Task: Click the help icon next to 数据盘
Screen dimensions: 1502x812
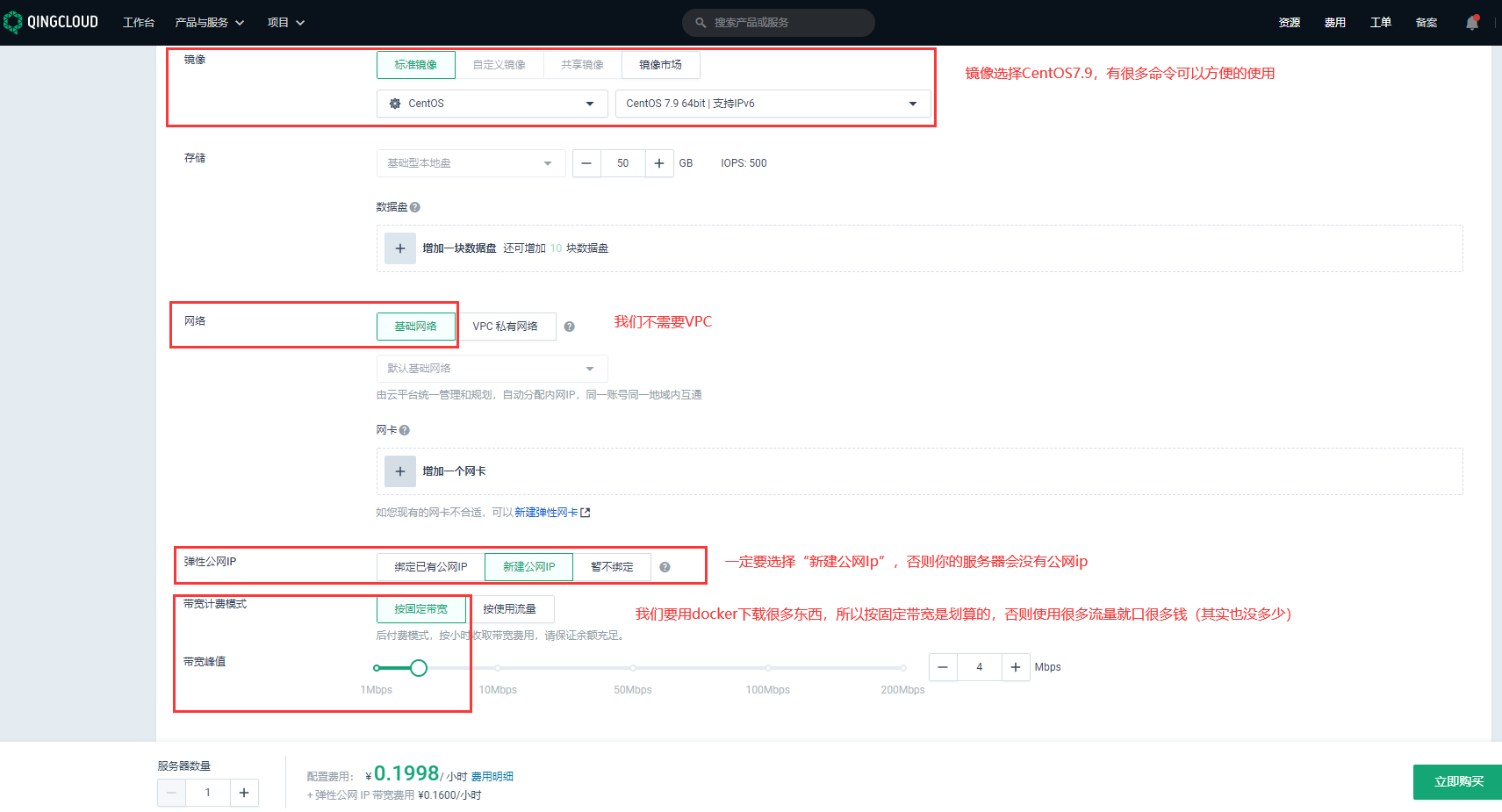Action: click(415, 207)
